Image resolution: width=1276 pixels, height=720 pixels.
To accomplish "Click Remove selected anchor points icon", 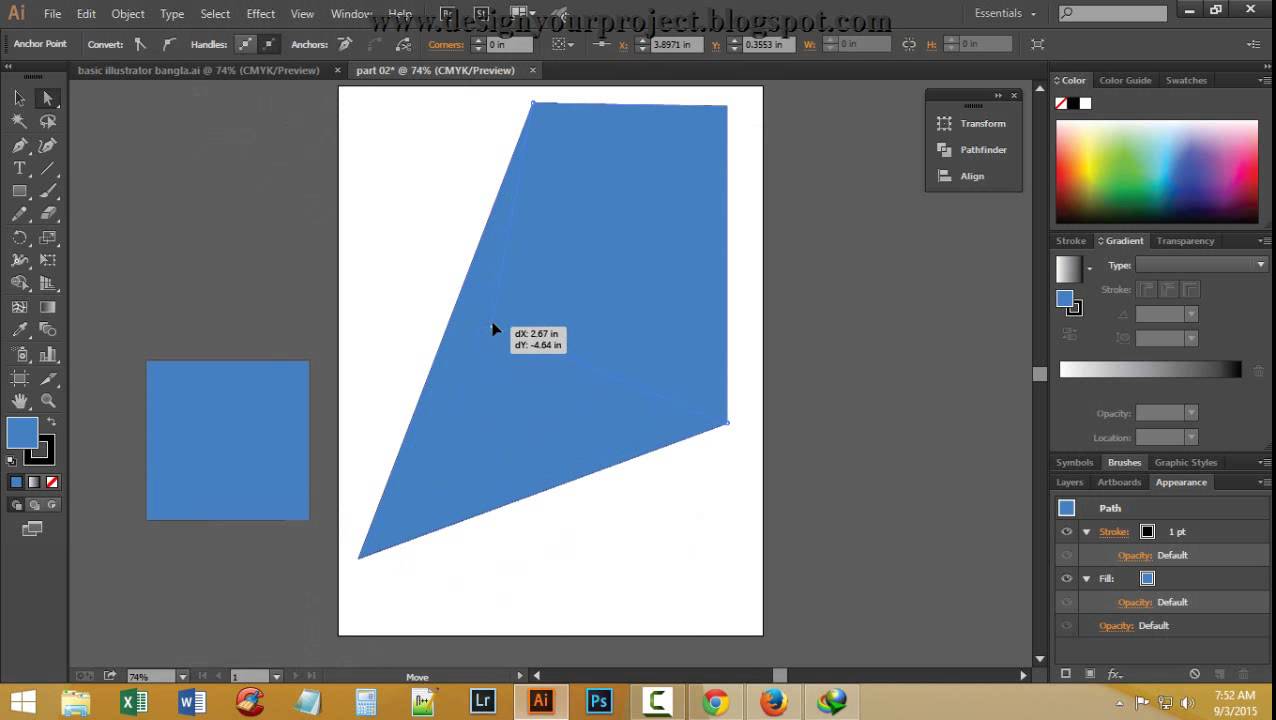I will click(345, 44).
